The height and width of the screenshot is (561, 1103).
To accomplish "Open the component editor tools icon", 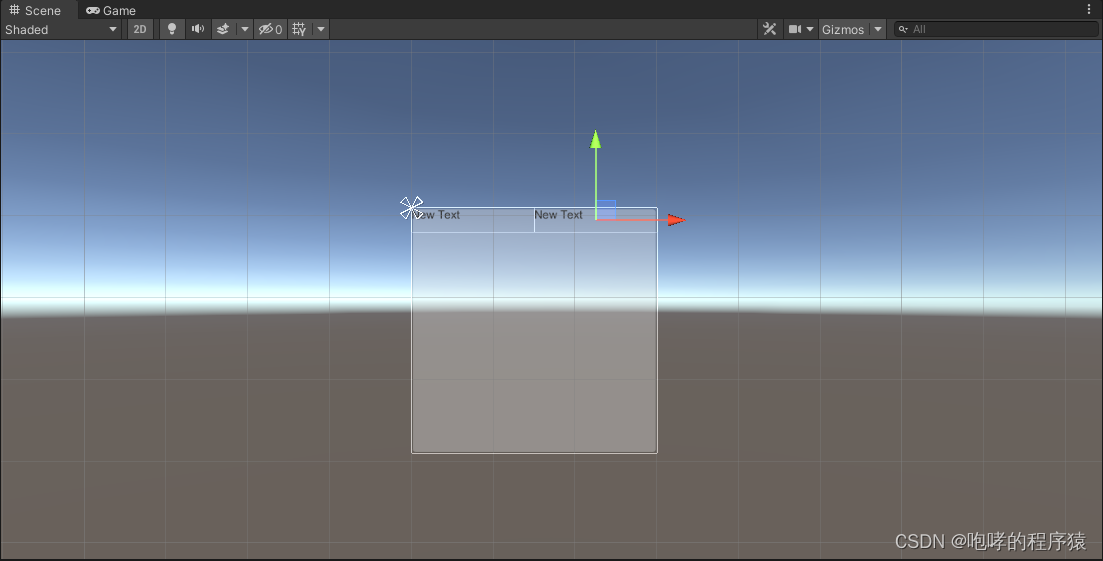I will coord(770,29).
